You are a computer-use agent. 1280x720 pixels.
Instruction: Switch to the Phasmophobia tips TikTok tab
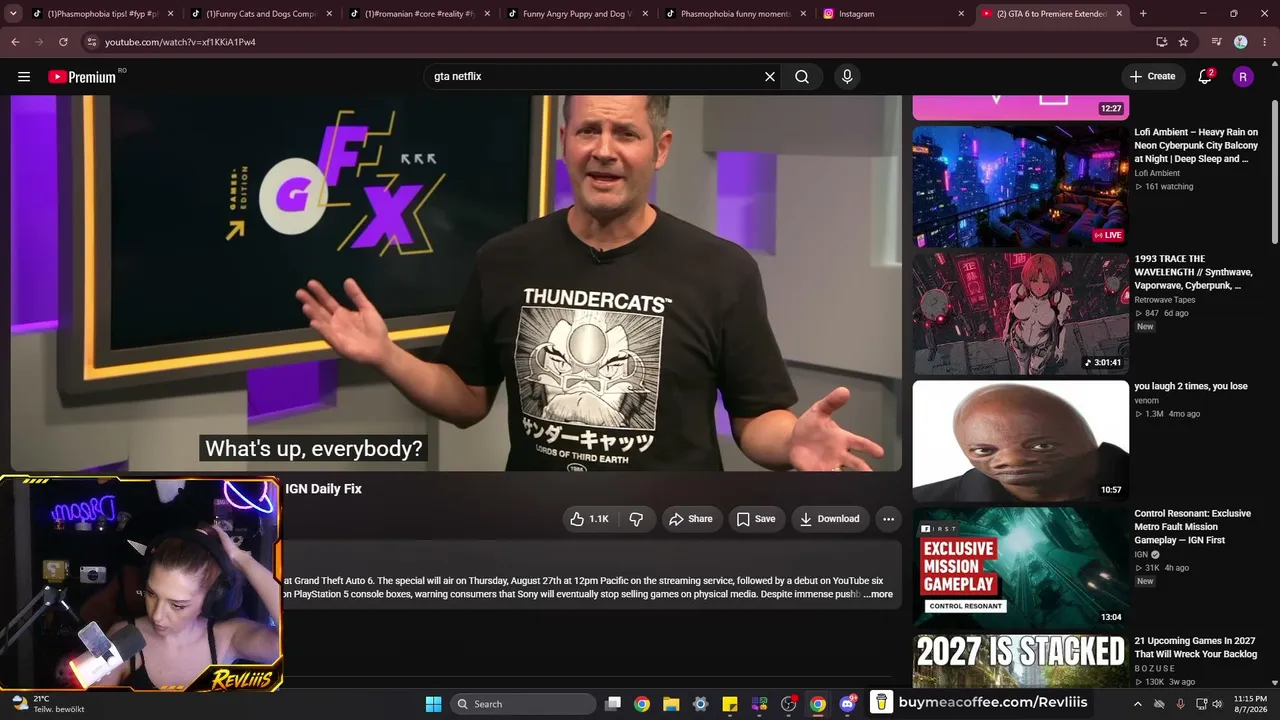[x=102, y=14]
